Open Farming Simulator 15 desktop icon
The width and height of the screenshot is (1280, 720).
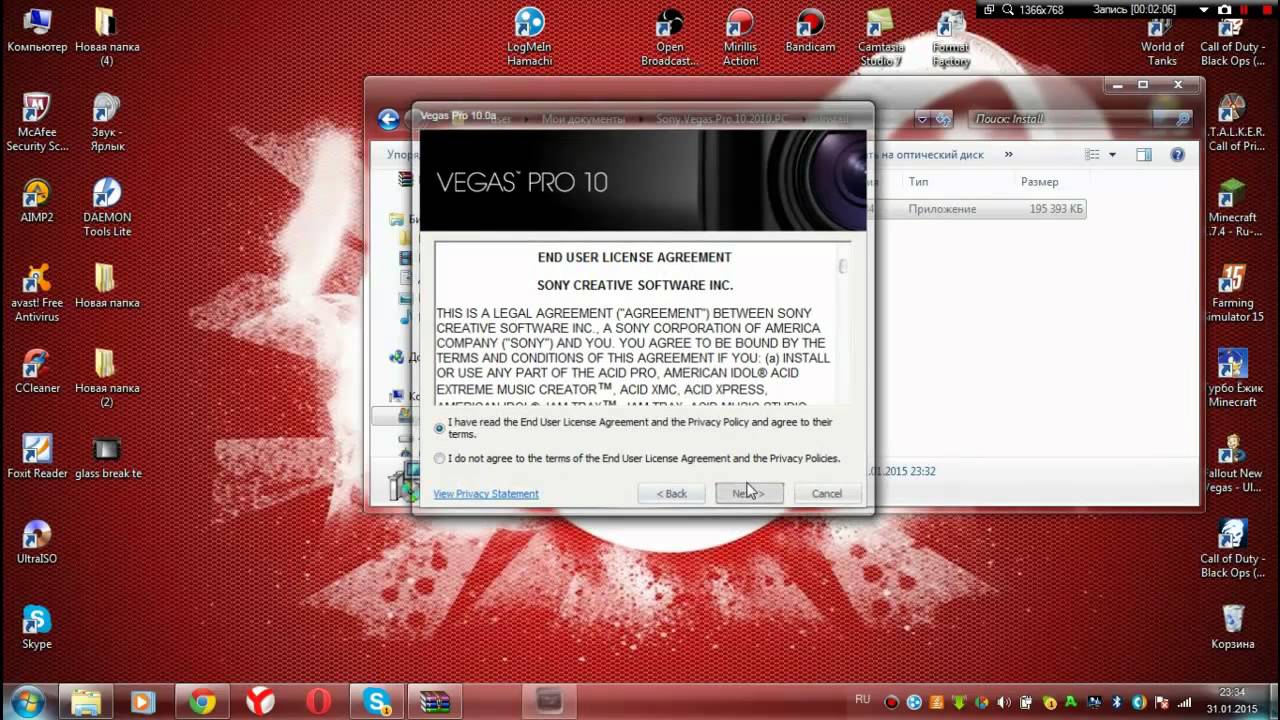click(x=1233, y=293)
